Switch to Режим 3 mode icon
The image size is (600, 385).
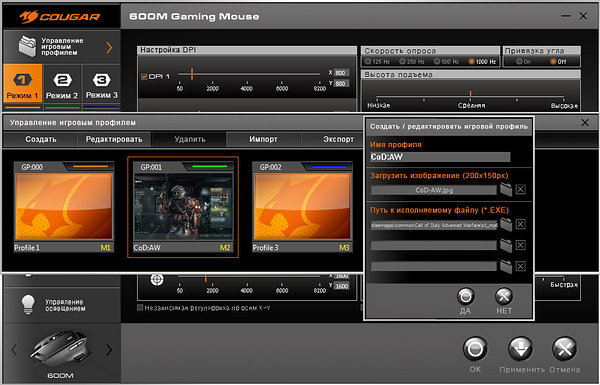click(101, 80)
